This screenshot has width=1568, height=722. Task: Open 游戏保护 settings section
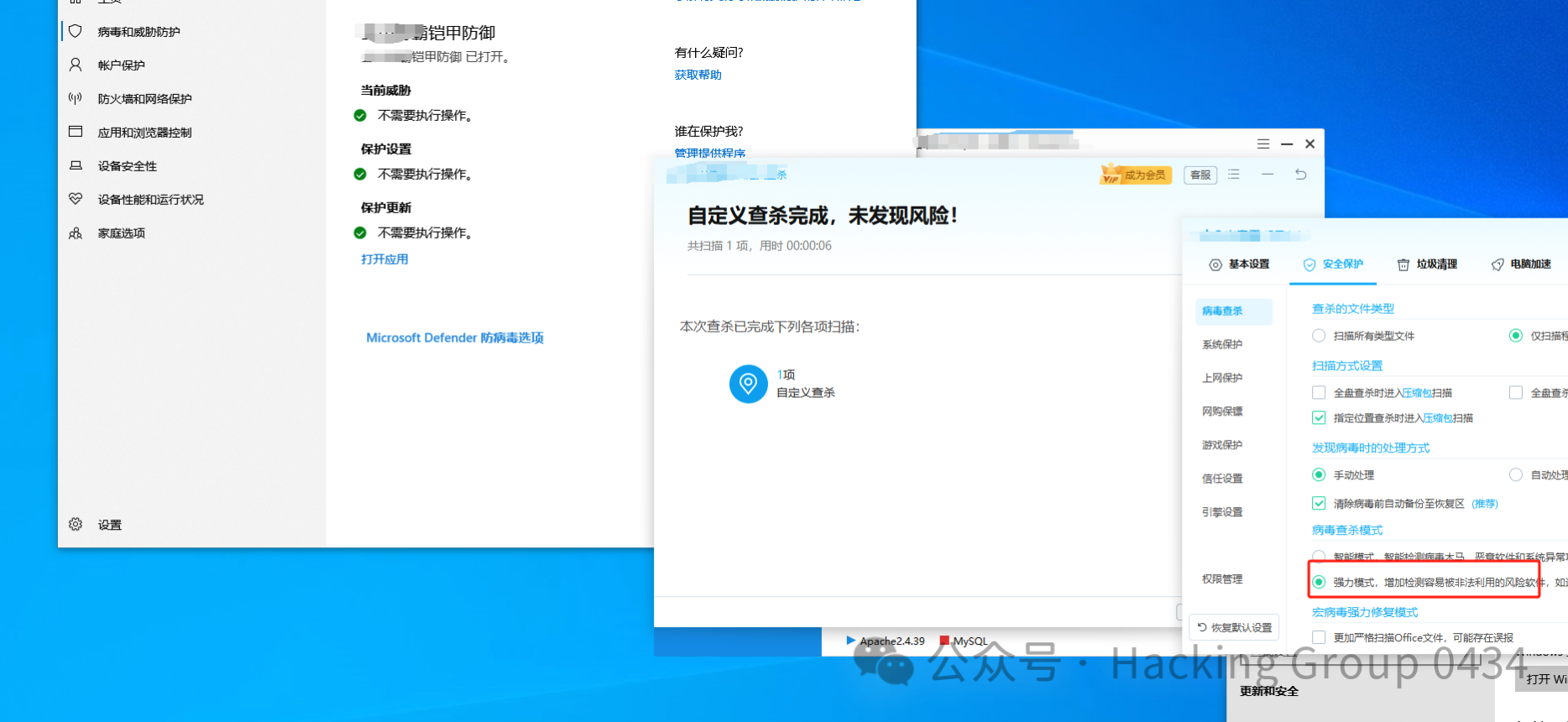pyautogui.click(x=1222, y=445)
